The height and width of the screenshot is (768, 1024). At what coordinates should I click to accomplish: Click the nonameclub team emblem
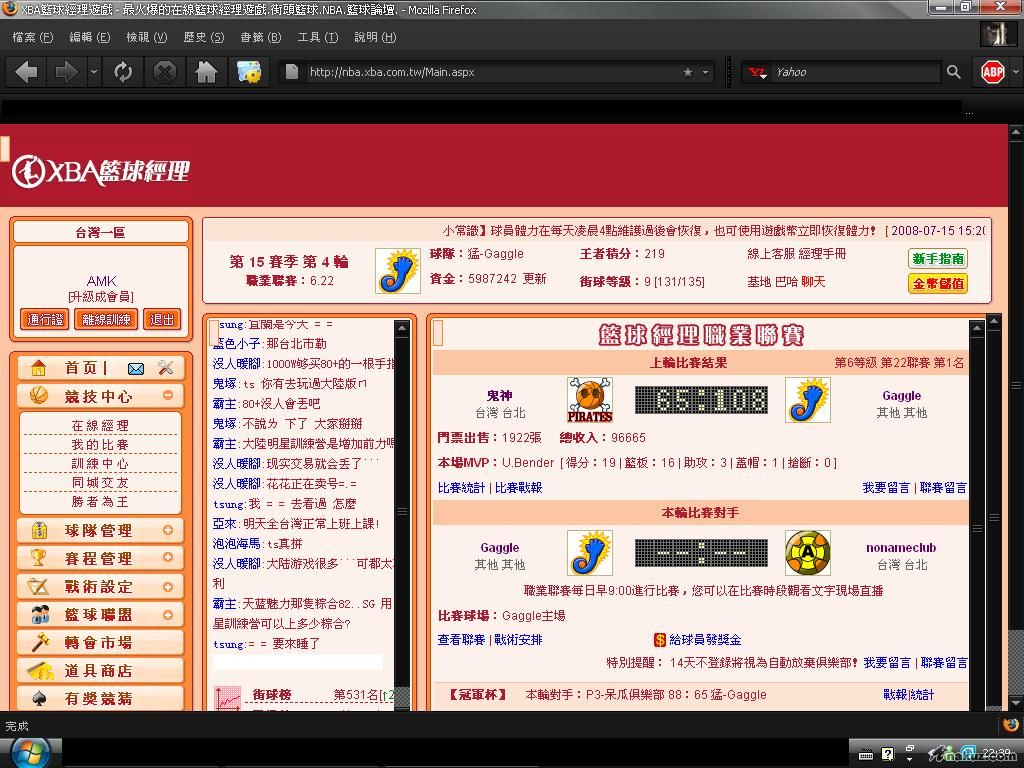click(807, 553)
